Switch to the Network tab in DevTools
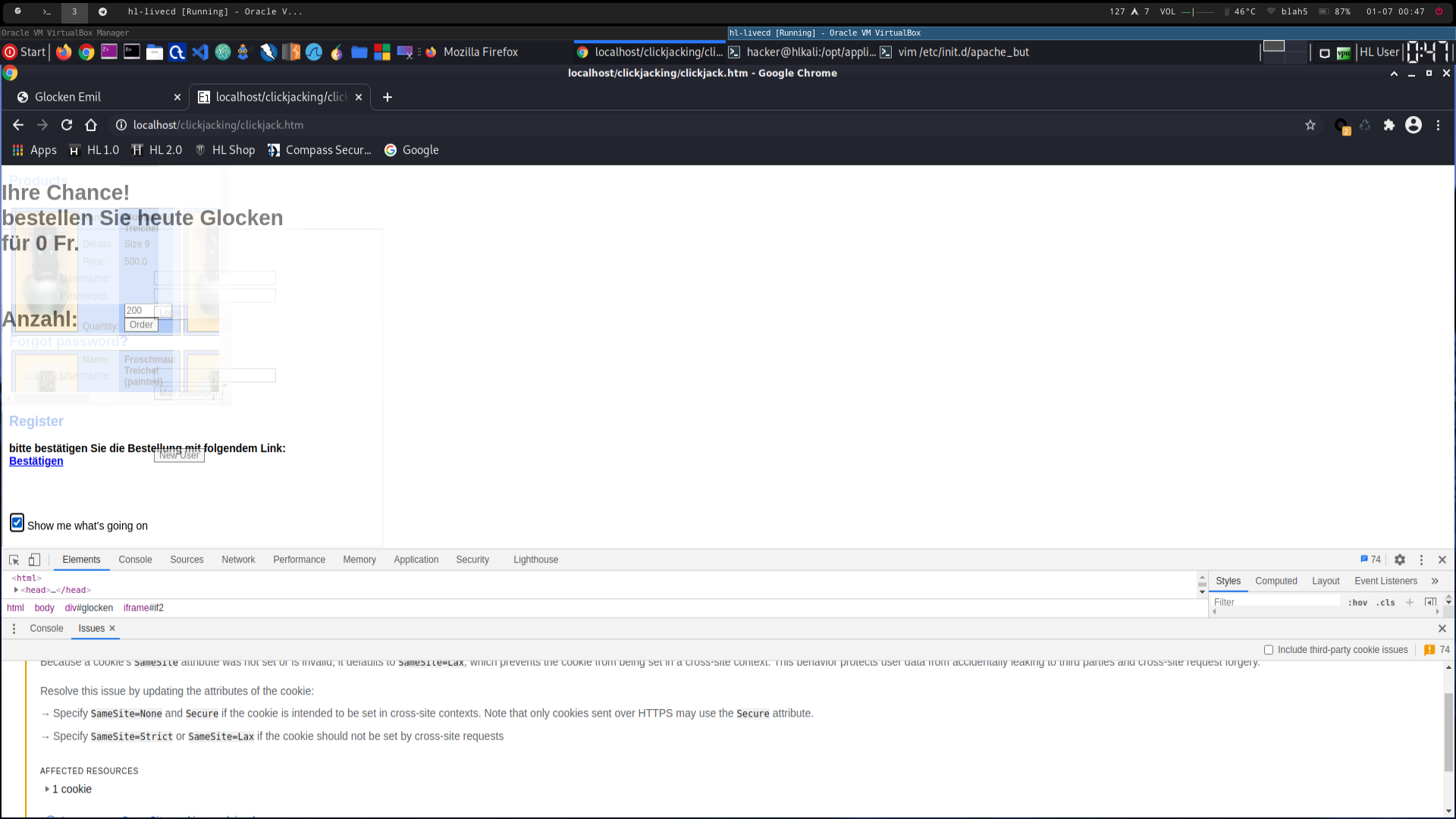 [x=238, y=560]
